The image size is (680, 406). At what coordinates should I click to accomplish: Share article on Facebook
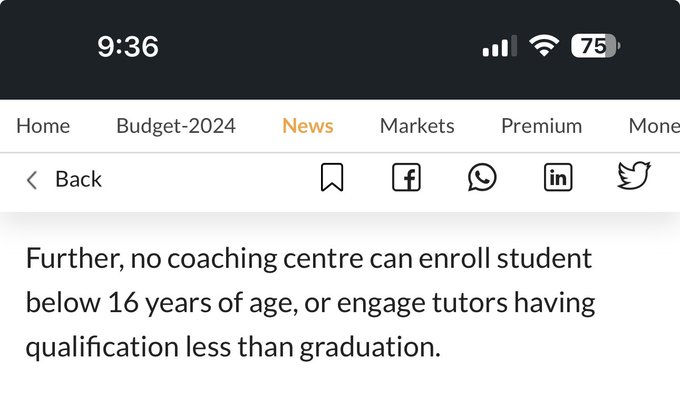point(406,179)
